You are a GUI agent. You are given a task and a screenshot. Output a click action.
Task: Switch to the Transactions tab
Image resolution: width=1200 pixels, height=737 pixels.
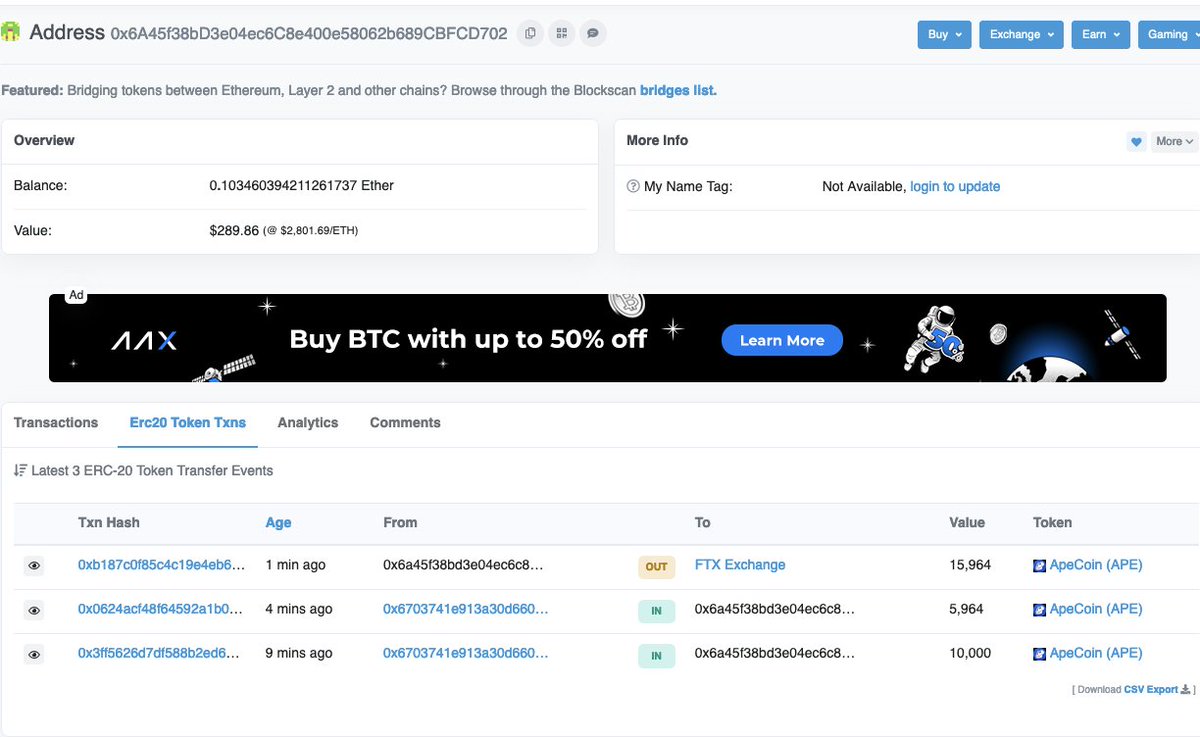coord(56,423)
